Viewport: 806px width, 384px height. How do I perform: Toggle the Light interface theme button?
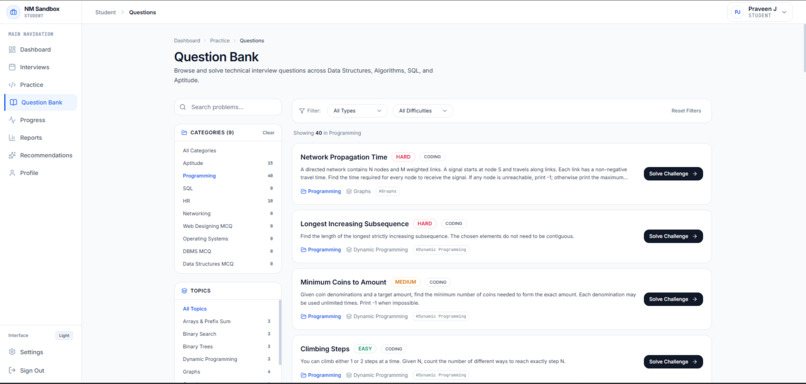[64, 336]
